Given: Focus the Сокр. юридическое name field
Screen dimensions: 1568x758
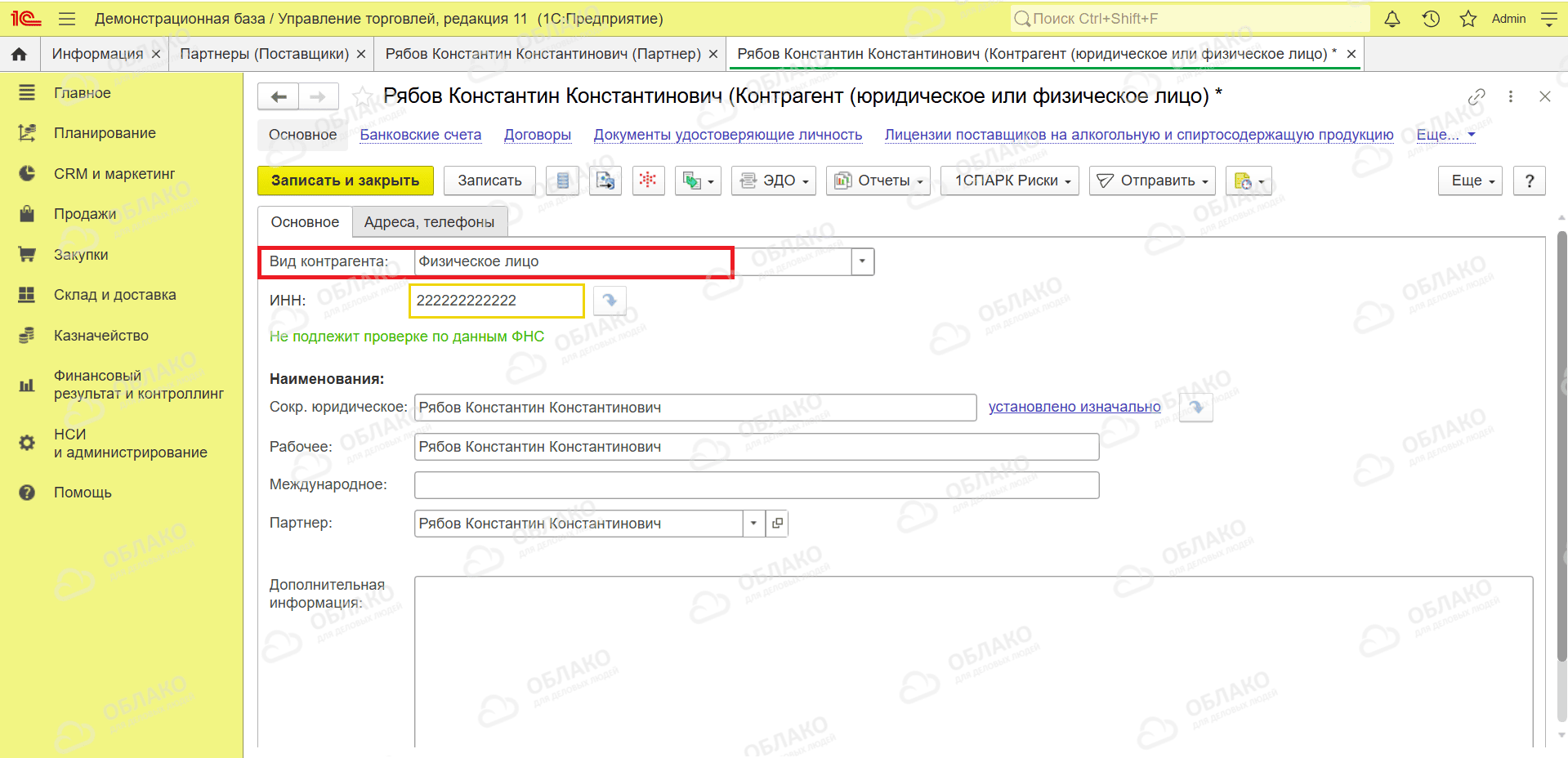Looking at the screenshot, I should (695, 408).
